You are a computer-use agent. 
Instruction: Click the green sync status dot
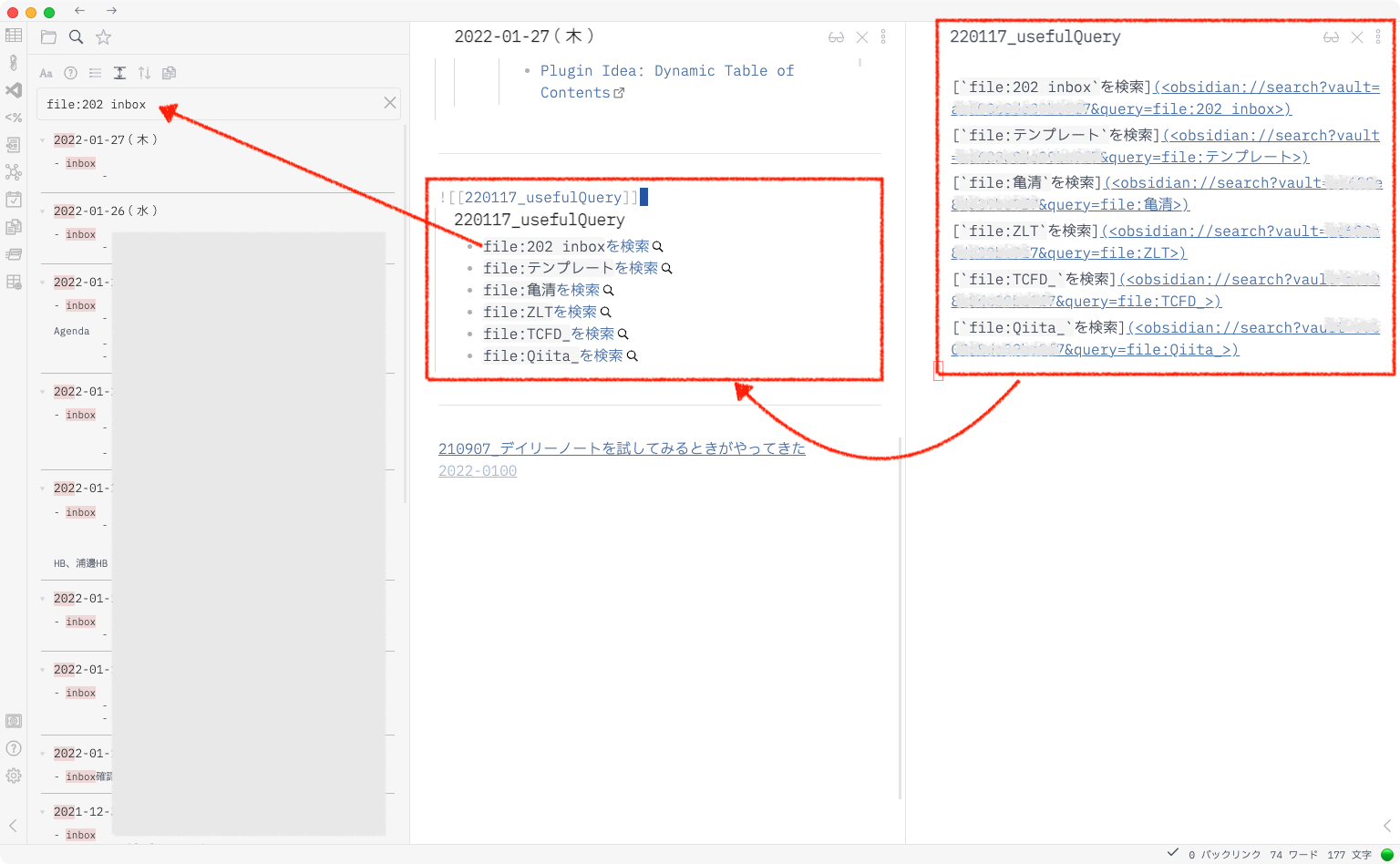tap(1387, 855)
